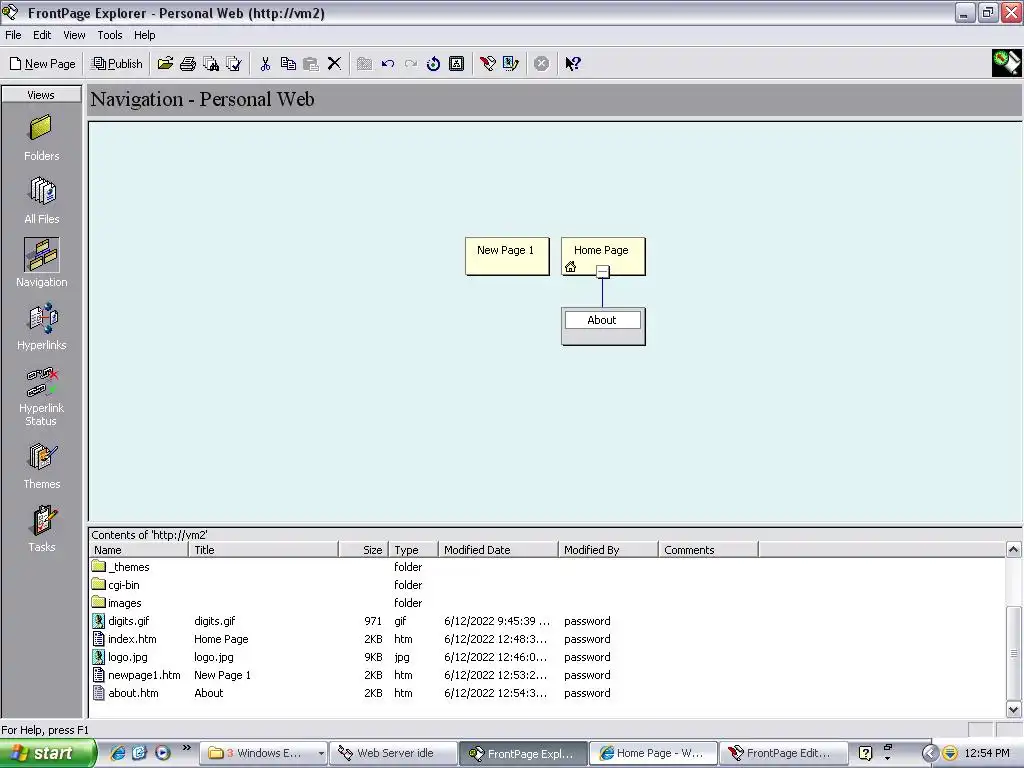Click the About label edit field
Viewport: 1024px width, 768px height.
point(602,320)
